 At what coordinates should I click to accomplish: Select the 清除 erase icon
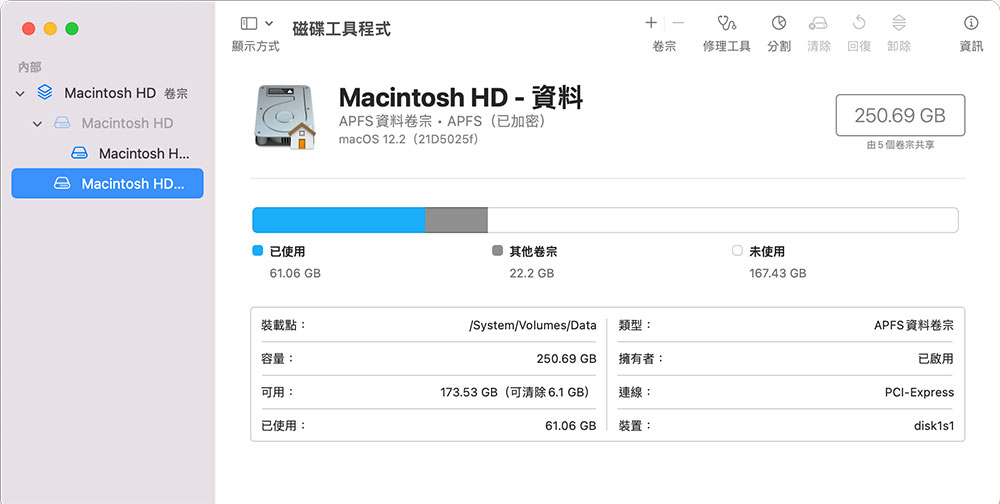tap(818, 24)
